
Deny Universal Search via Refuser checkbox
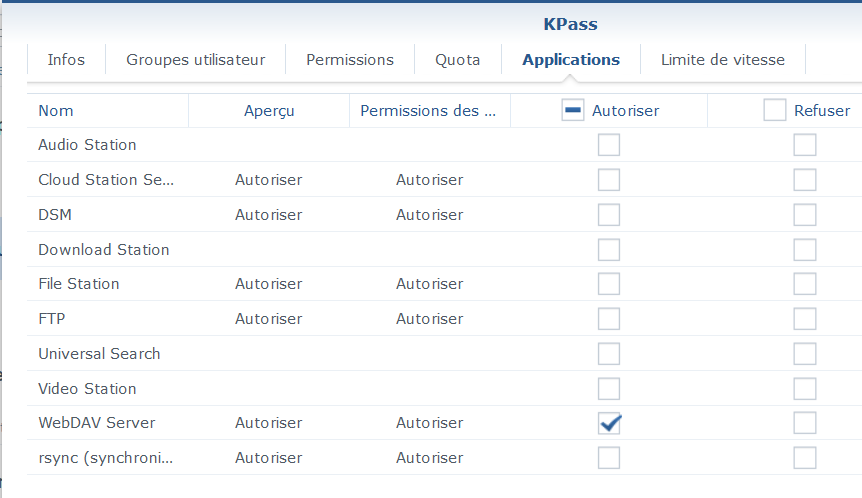tap(805, 354)
